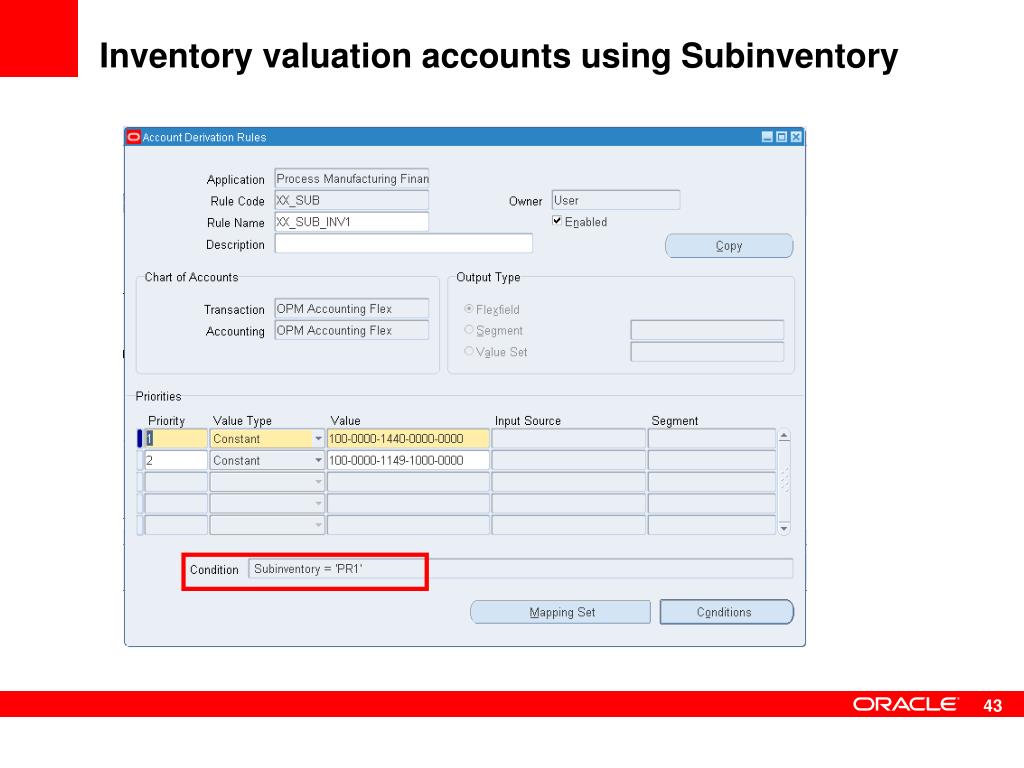The height and width of the screenshot is (768, 1024).
Task: Select the Value Set radio option
Action: [469, 351]
